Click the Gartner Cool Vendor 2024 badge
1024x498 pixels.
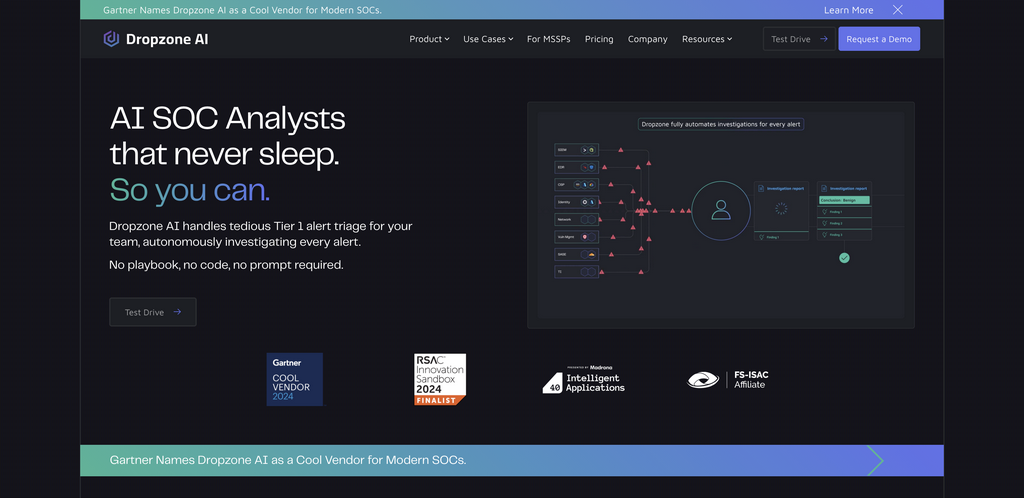(x=295, y=379)
